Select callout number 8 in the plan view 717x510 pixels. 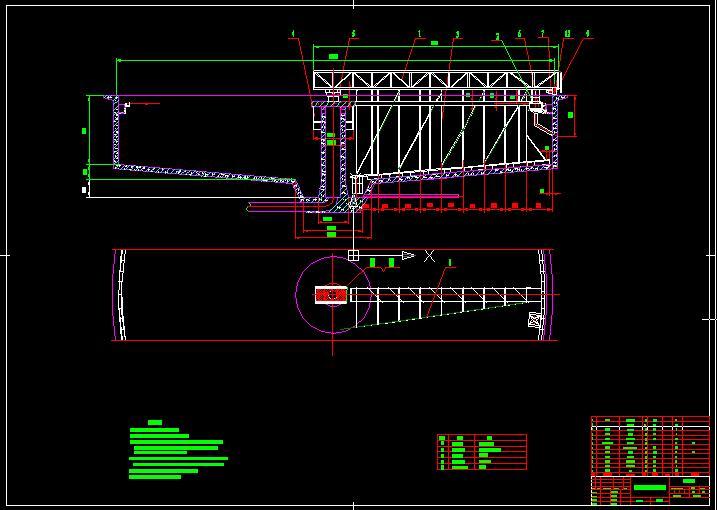tap(450, 263)
